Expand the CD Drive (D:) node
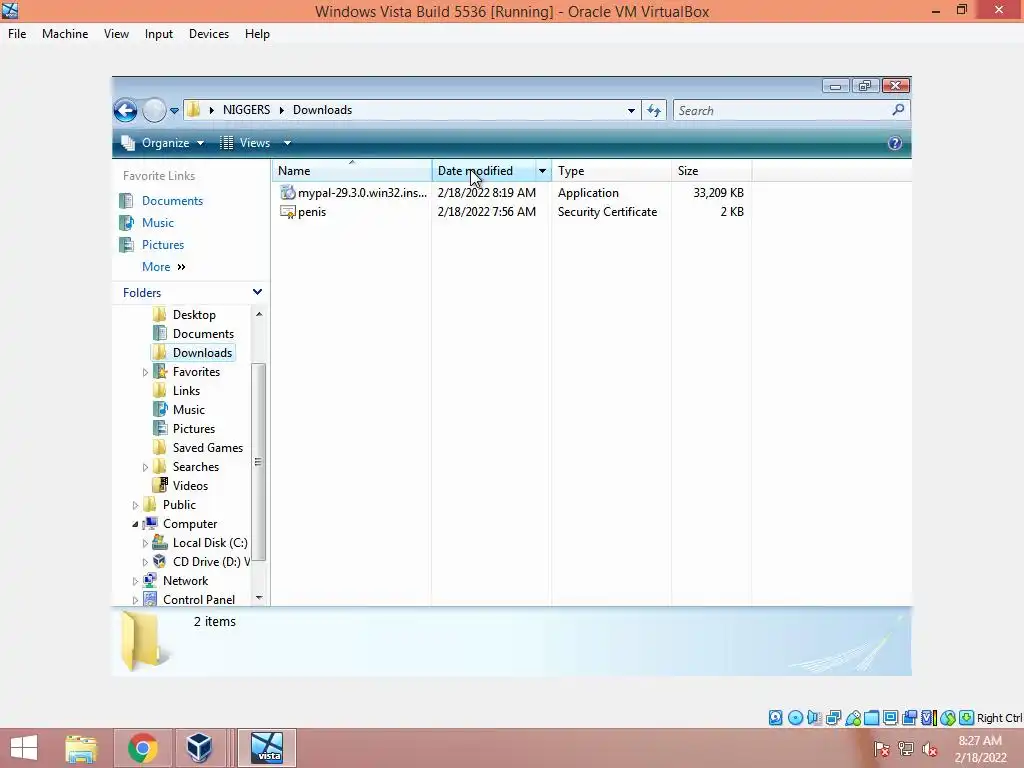The width and height of the screenshot is (1024, 768). [x=145, y=562]
